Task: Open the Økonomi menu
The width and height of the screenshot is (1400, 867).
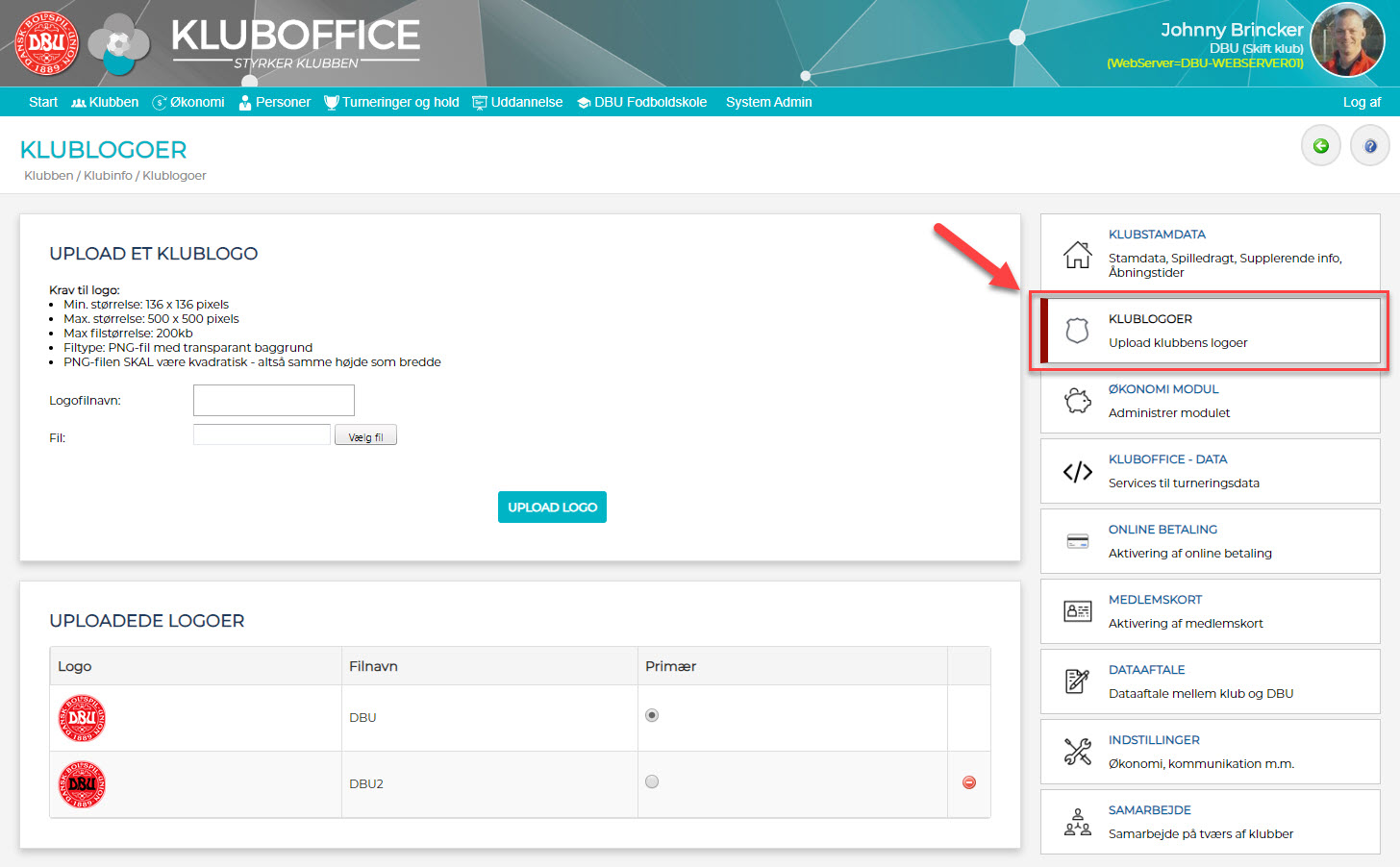Action: pyautogui.click(x=188, y=102)
